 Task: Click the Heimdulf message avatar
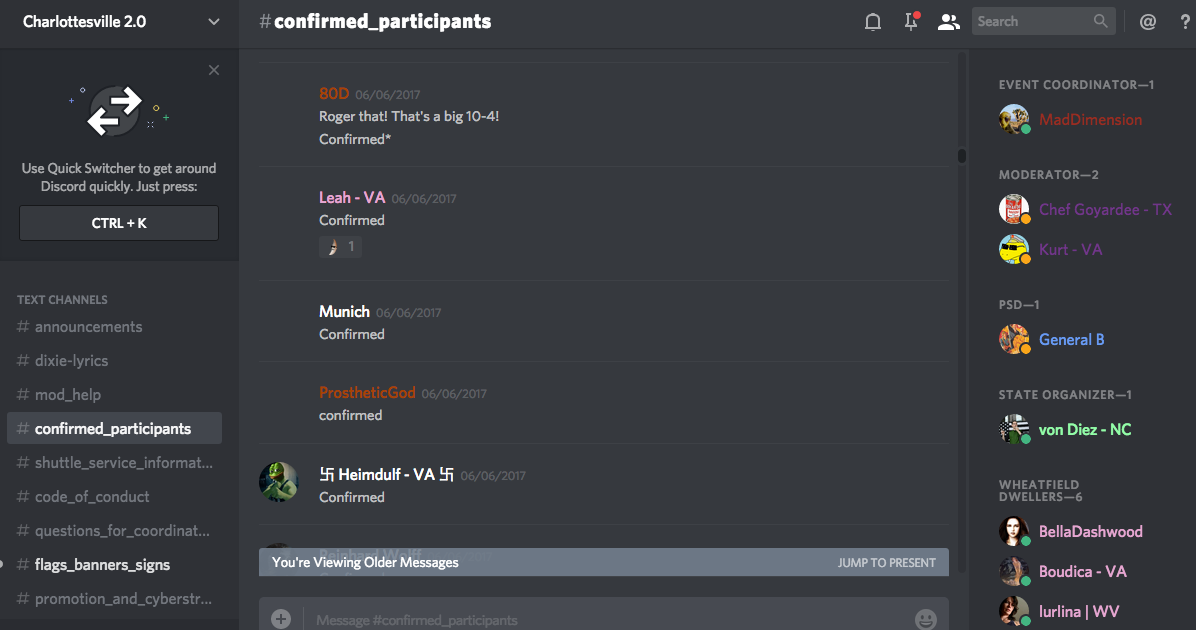(x=278, y=481)
